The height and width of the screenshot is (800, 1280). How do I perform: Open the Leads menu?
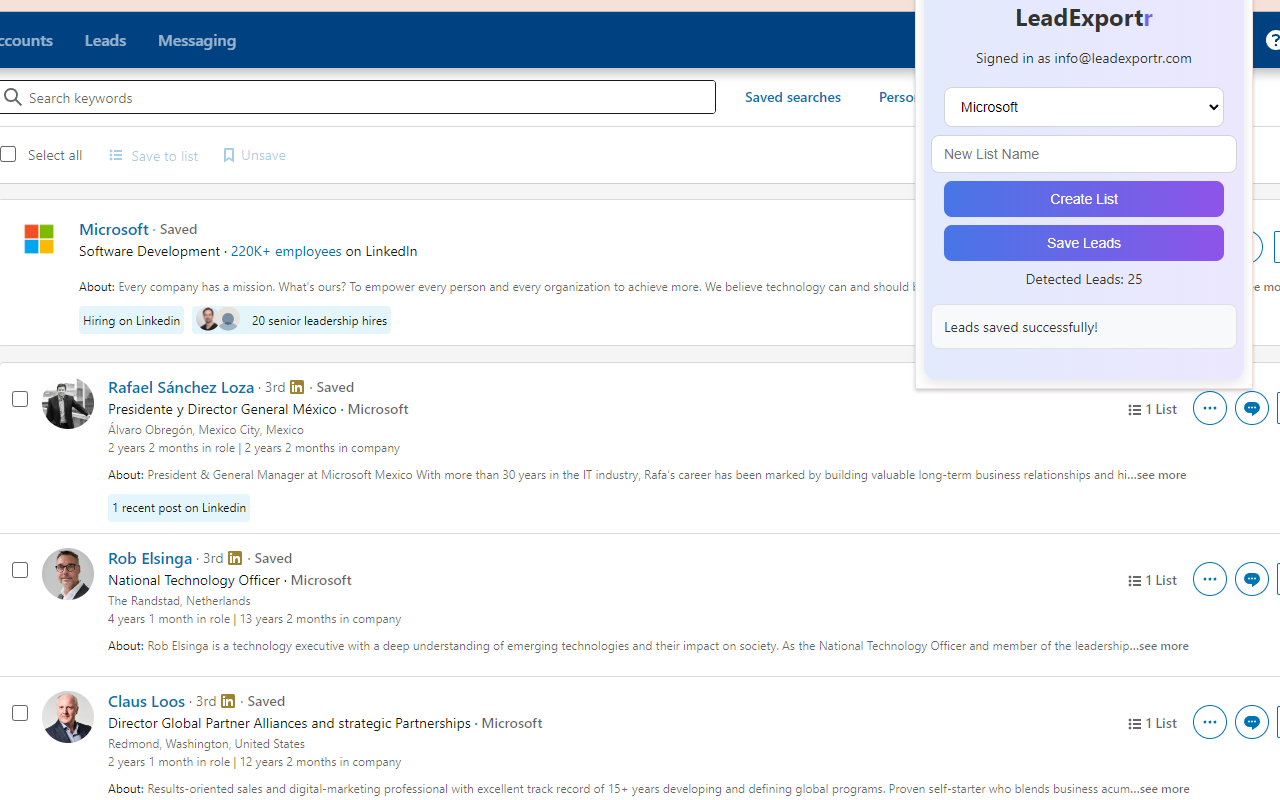pos(105,40)
